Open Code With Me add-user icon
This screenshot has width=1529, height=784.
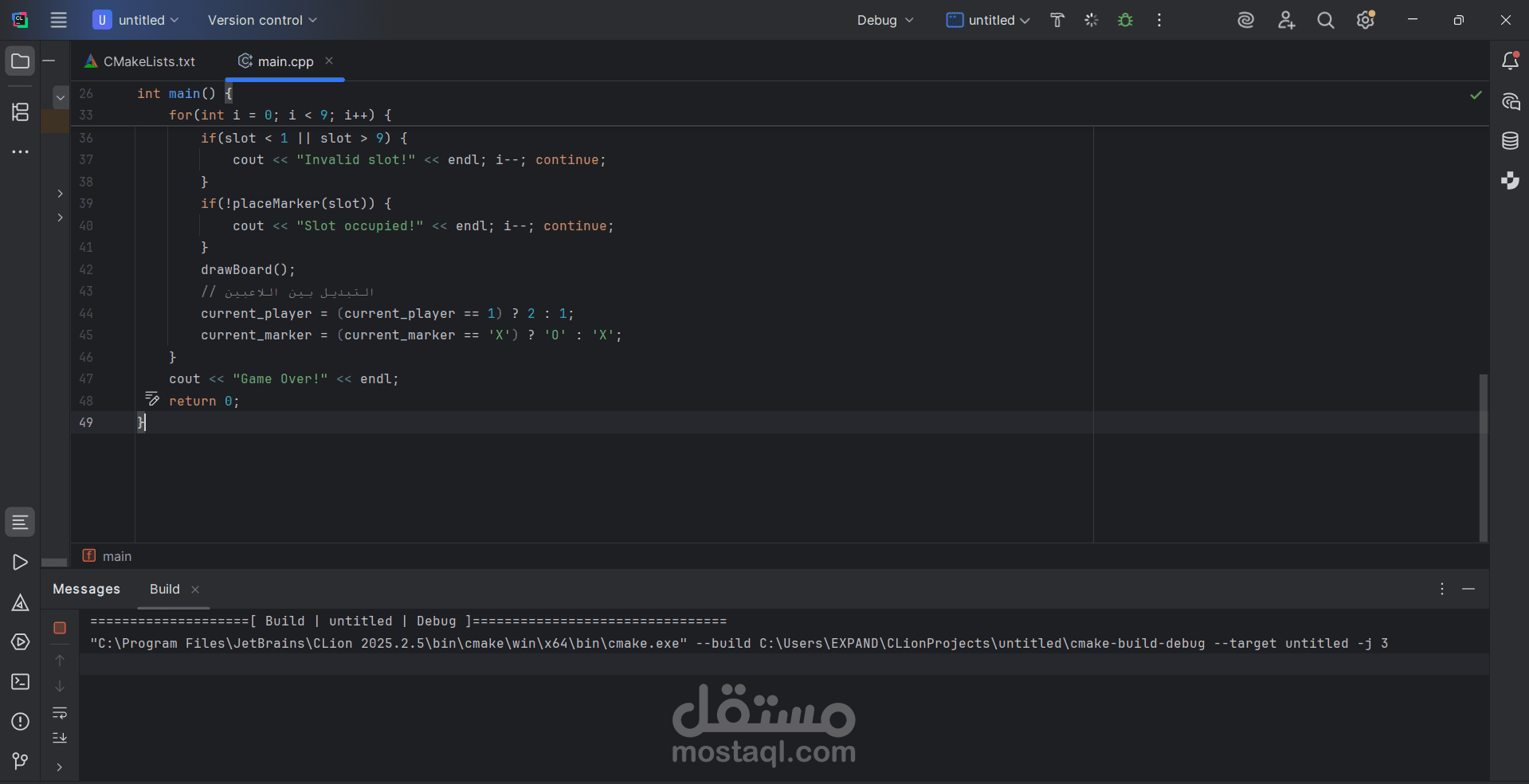pos(1286,20)
